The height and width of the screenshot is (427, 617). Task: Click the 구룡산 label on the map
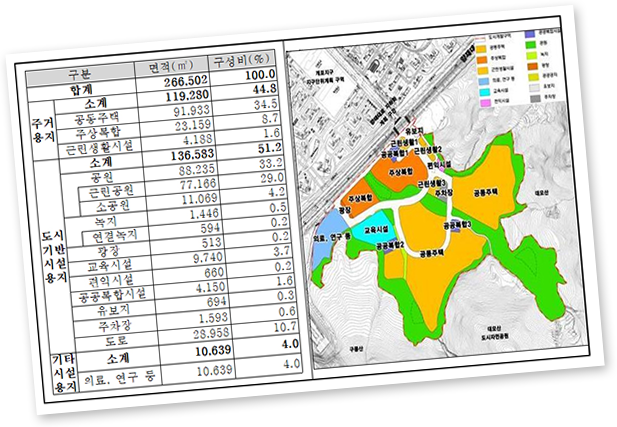coord(357,349)
